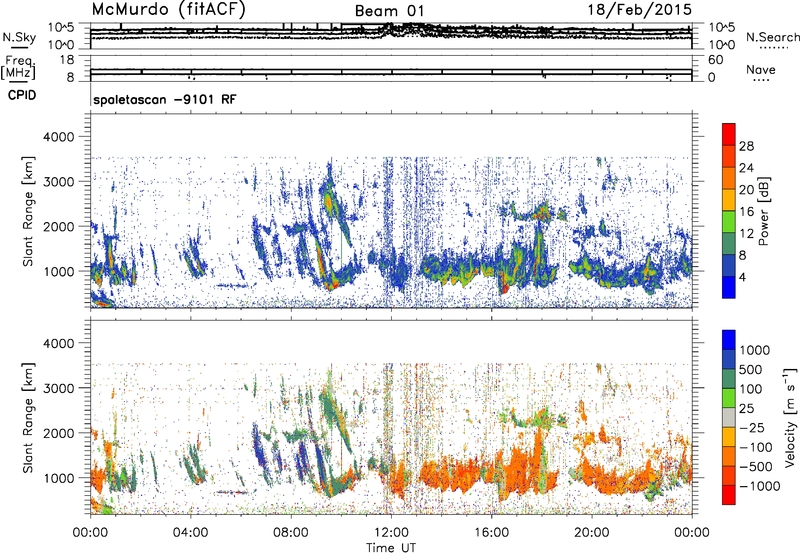800x554 pixels.
Task: Click the '4000' tick on the power panel
Action: tap(60, 137)
